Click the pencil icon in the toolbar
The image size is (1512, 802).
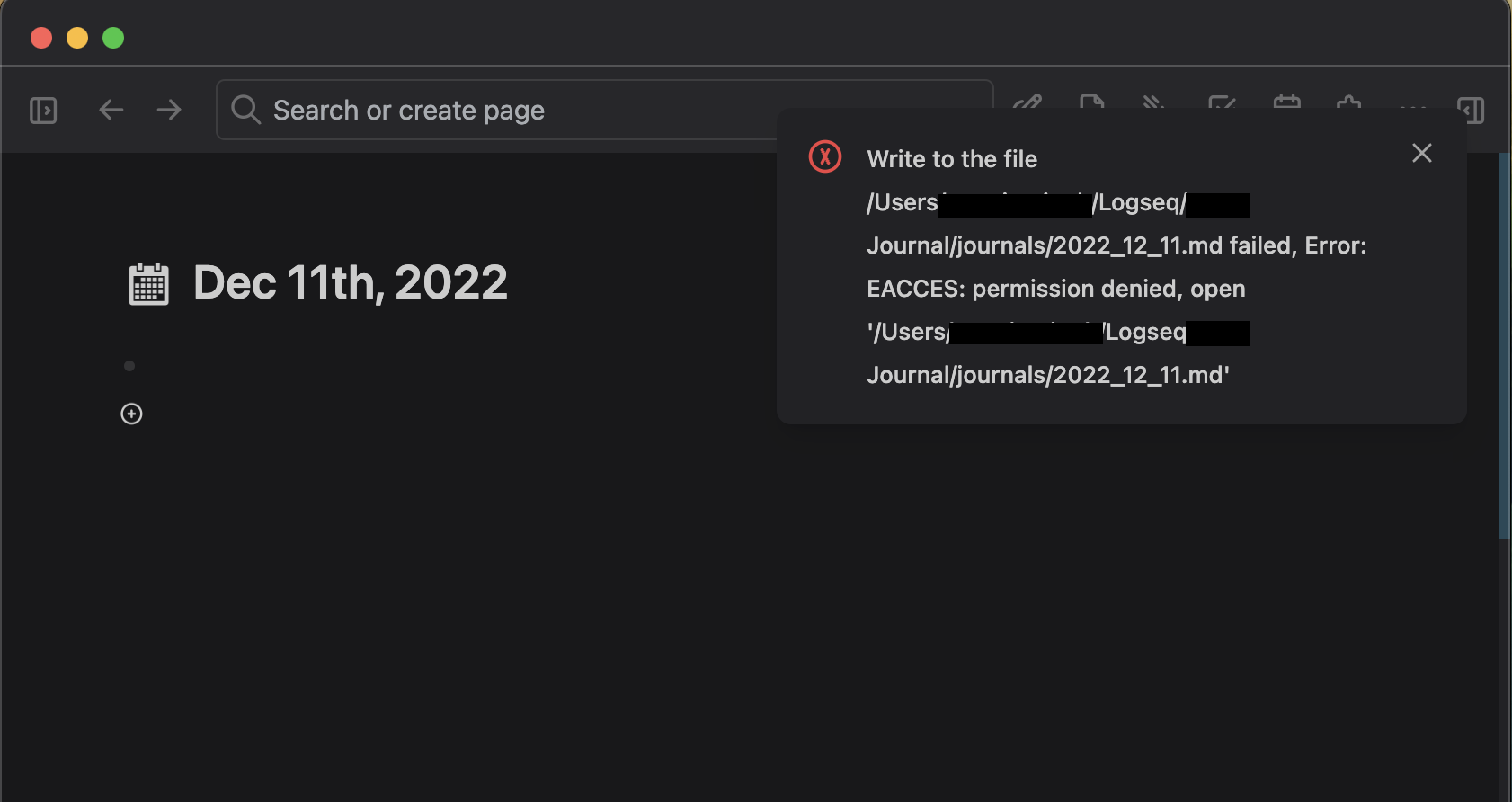(x=1027, y=102)
